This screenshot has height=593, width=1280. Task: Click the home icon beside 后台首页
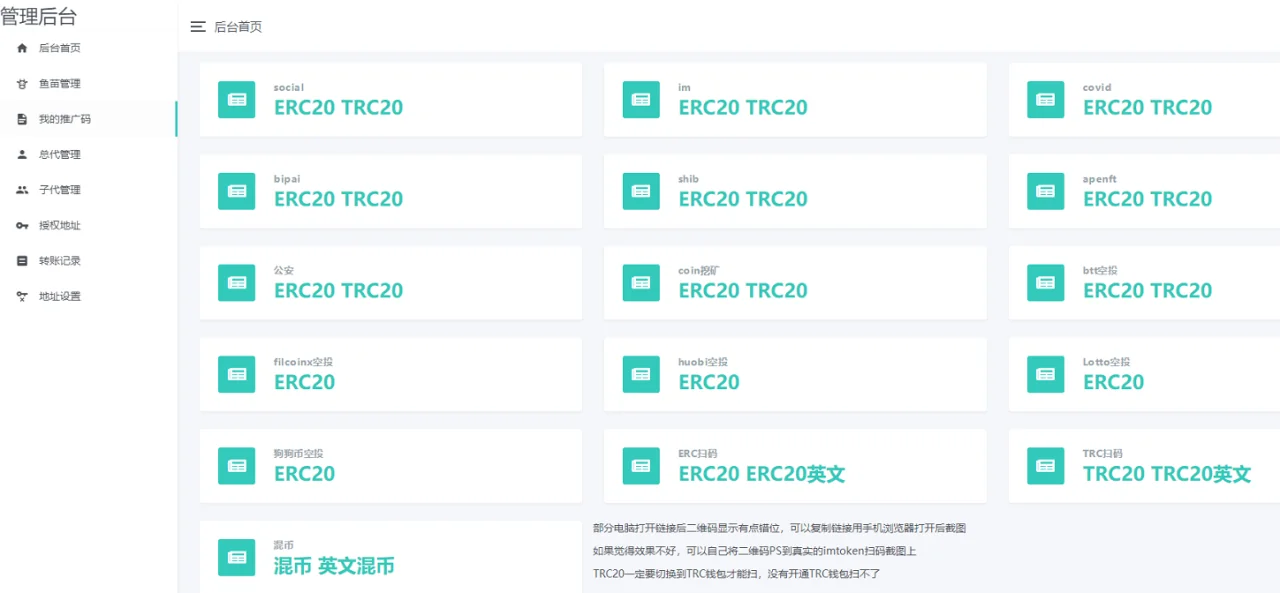pyautogui.click(x=22, y=47)
